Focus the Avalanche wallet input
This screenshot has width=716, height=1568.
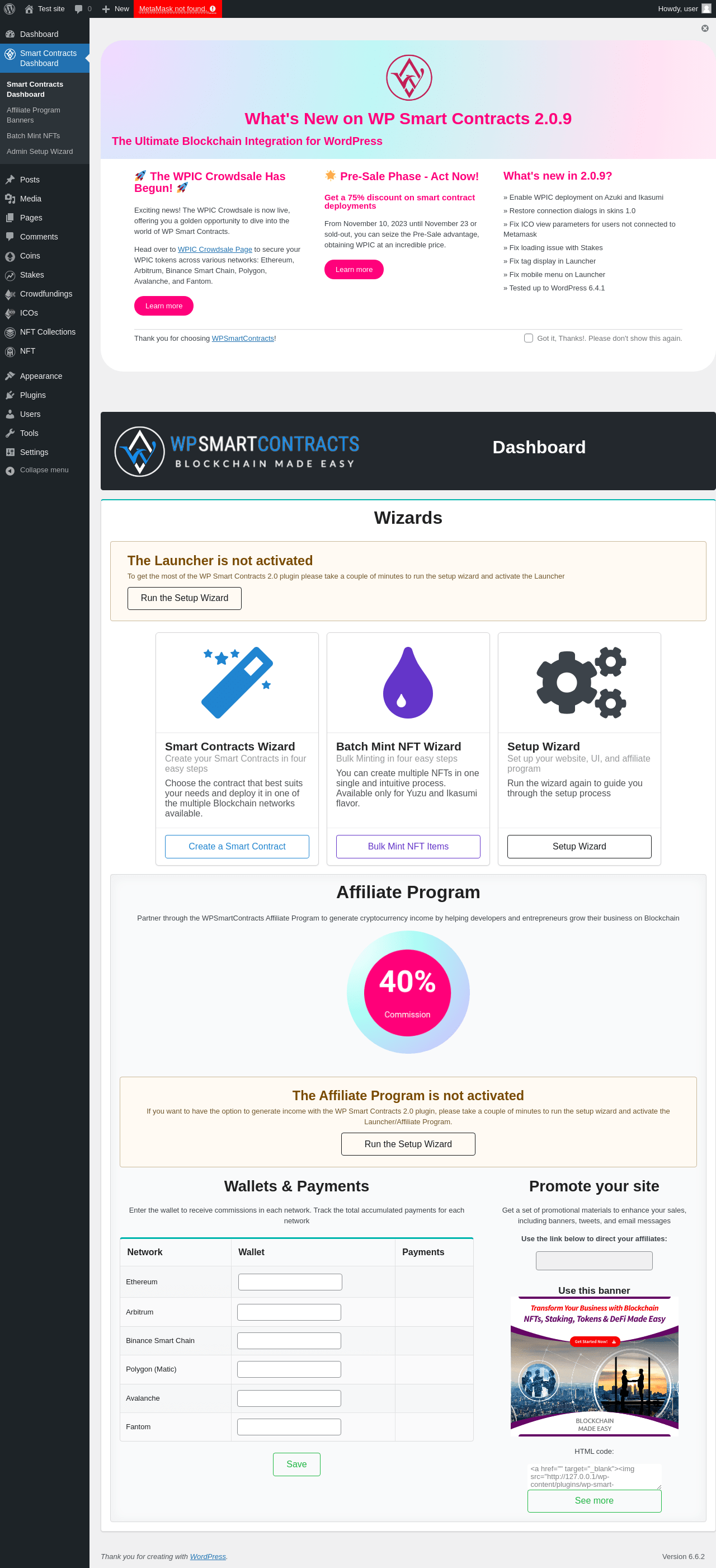tap(289, 1398)
